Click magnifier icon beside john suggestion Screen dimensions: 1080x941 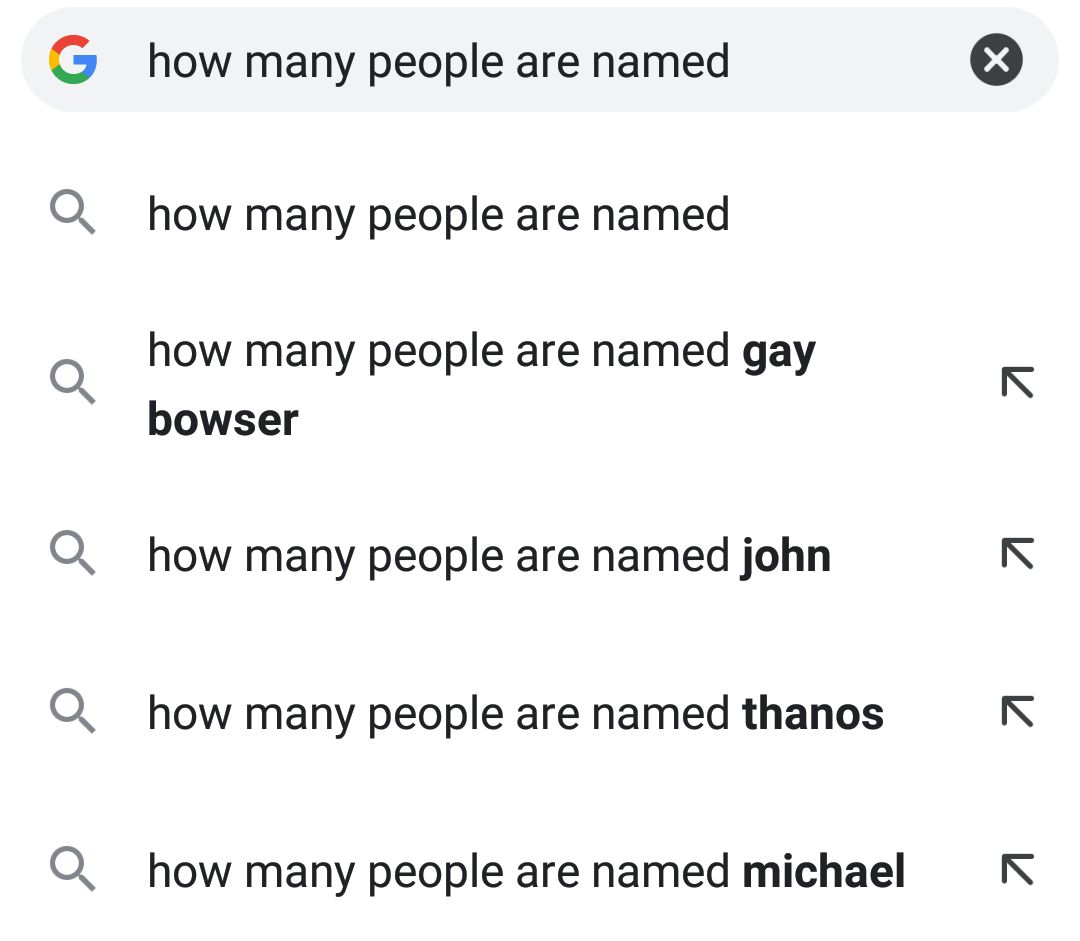coord(73,553)
